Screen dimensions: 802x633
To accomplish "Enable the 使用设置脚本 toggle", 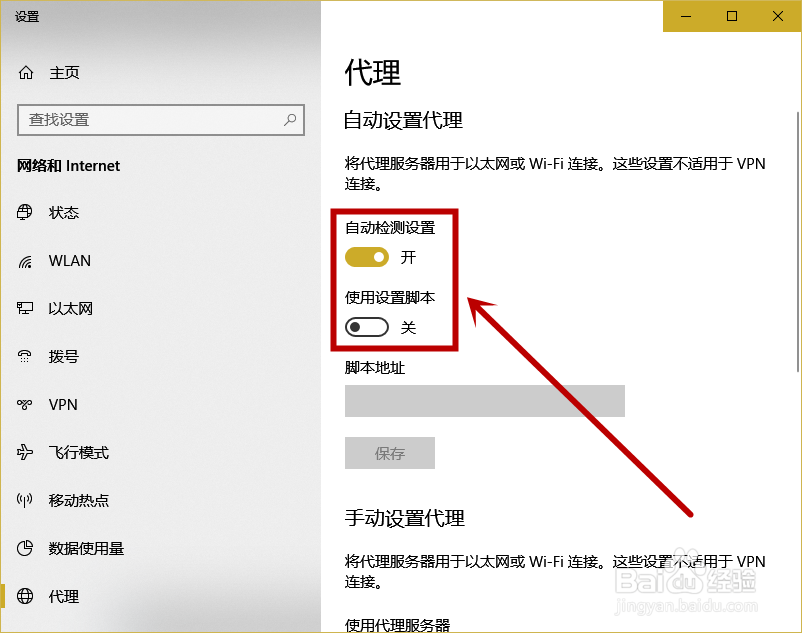I will point(366,327).
